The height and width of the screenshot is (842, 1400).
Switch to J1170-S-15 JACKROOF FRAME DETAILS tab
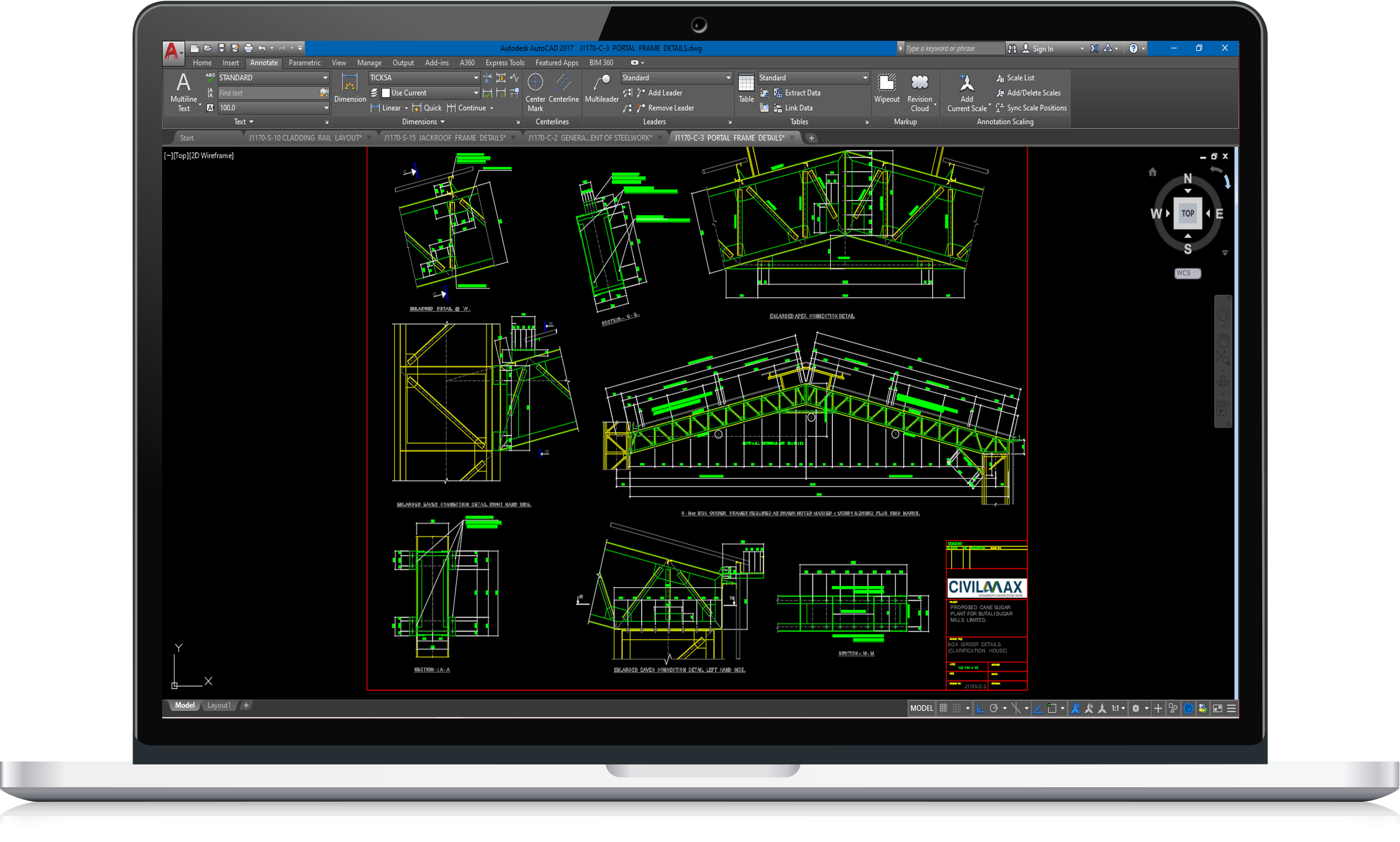[x=444, y=138]
